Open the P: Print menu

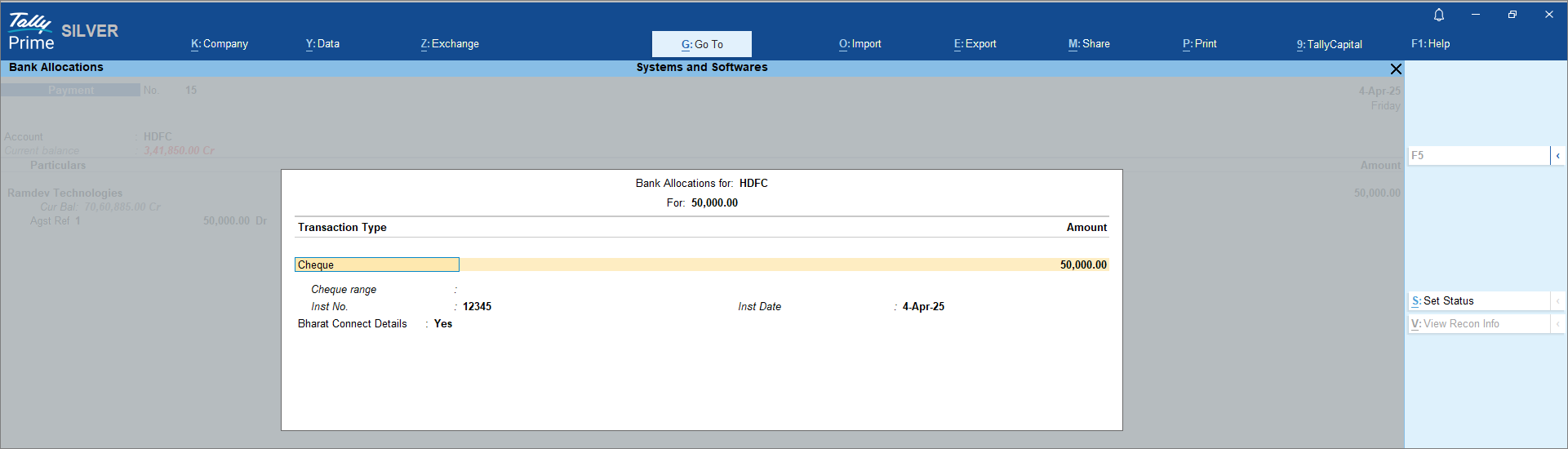tap(1200, 44)
